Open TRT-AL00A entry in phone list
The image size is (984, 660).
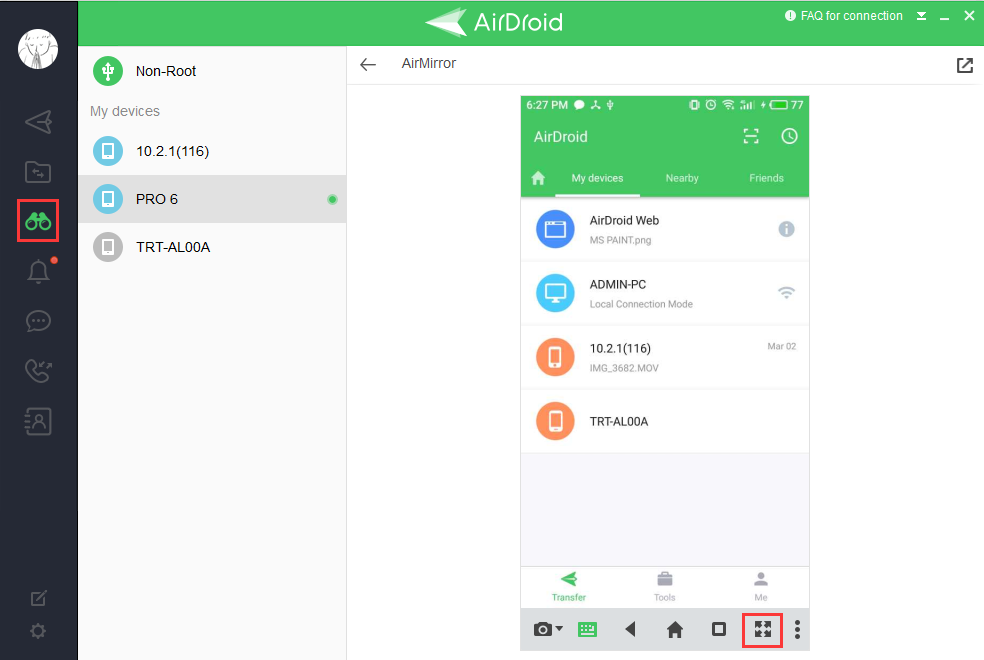(x=665, y=422)
